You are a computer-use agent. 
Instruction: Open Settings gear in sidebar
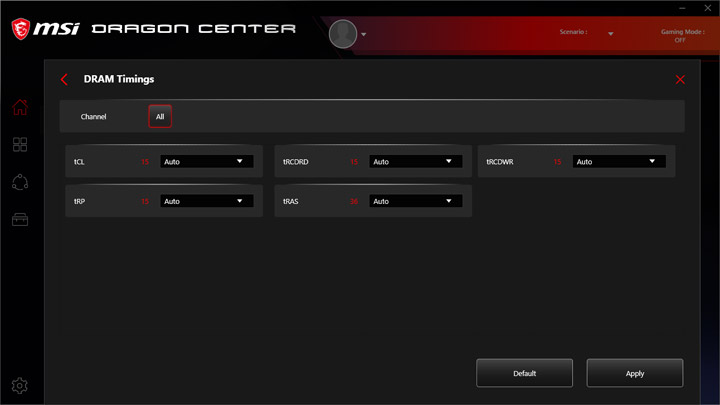pyautogui.click(x=20, y=386)
